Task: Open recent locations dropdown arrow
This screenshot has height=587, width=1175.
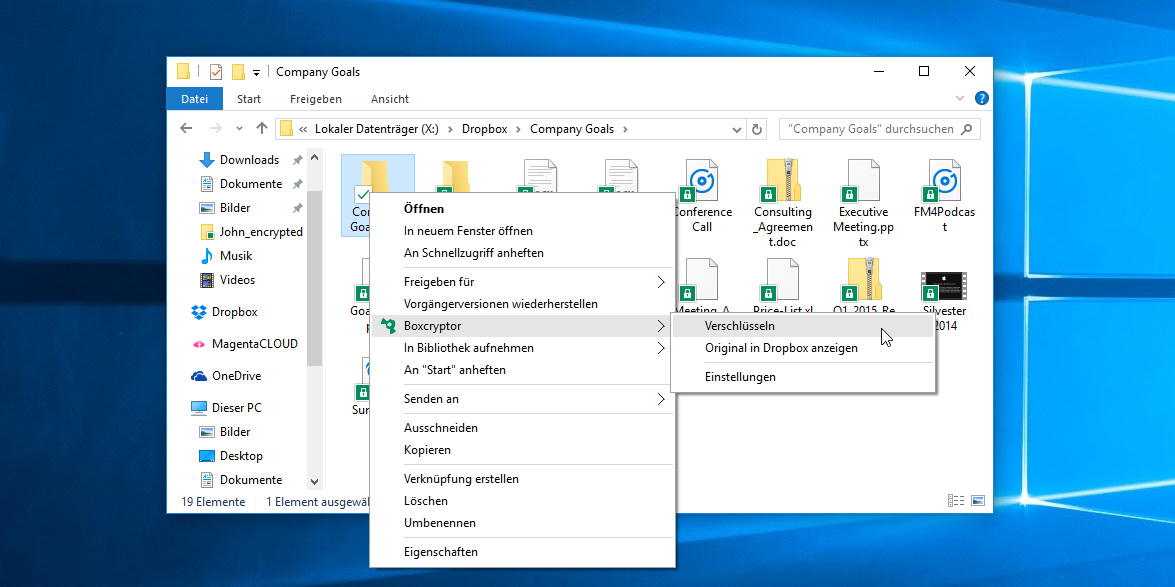Action: (239, 129)
